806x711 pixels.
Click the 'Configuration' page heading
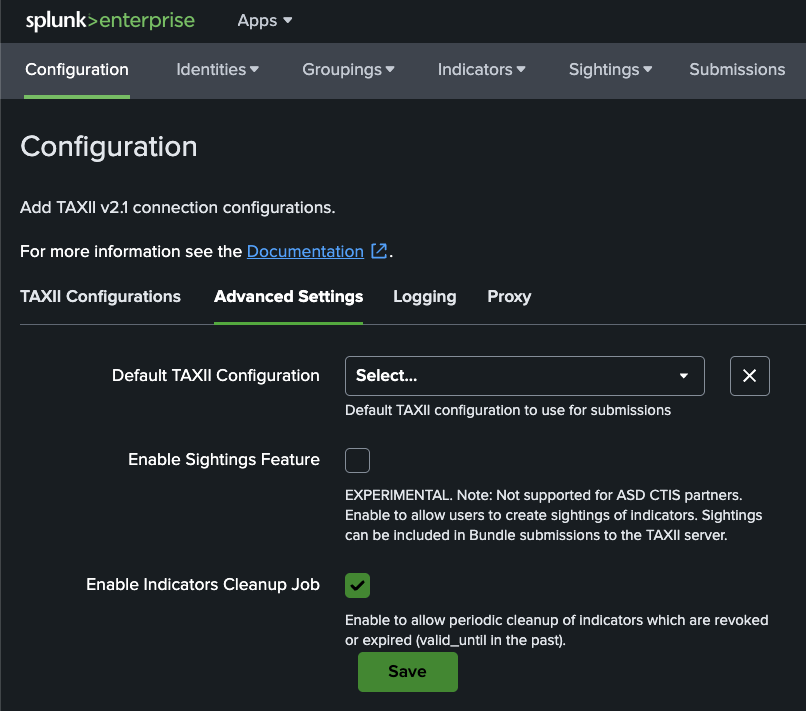tap(108, 147)
